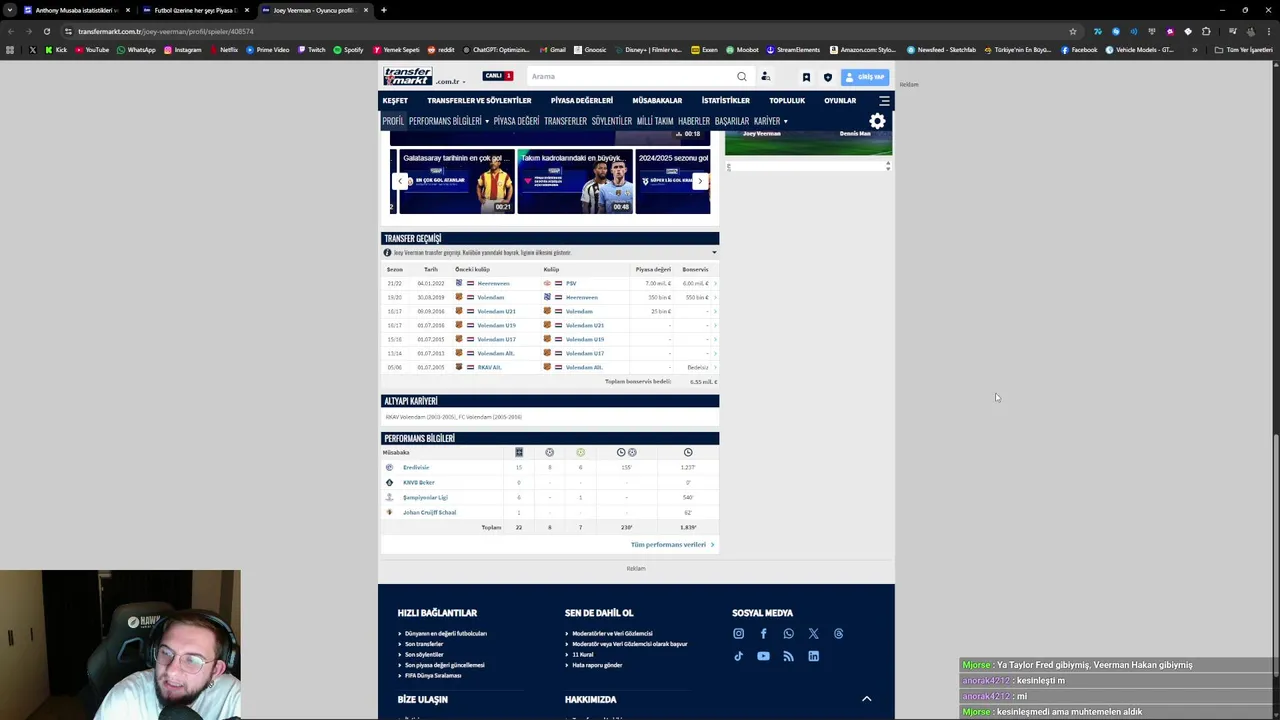Open the Keşfet menu

(x=395, y=100)
